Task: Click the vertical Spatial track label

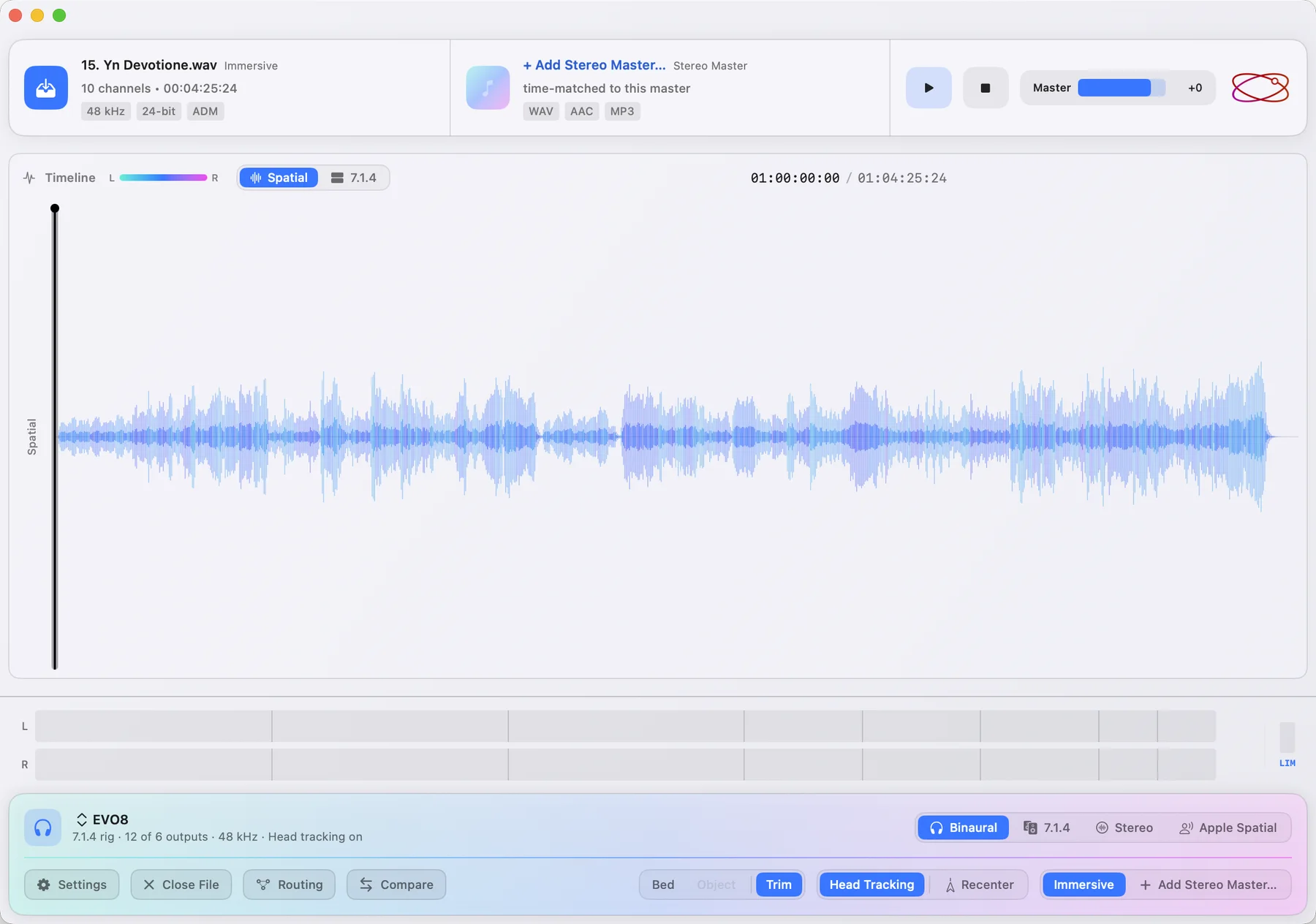Action: (x=31, y=437)
